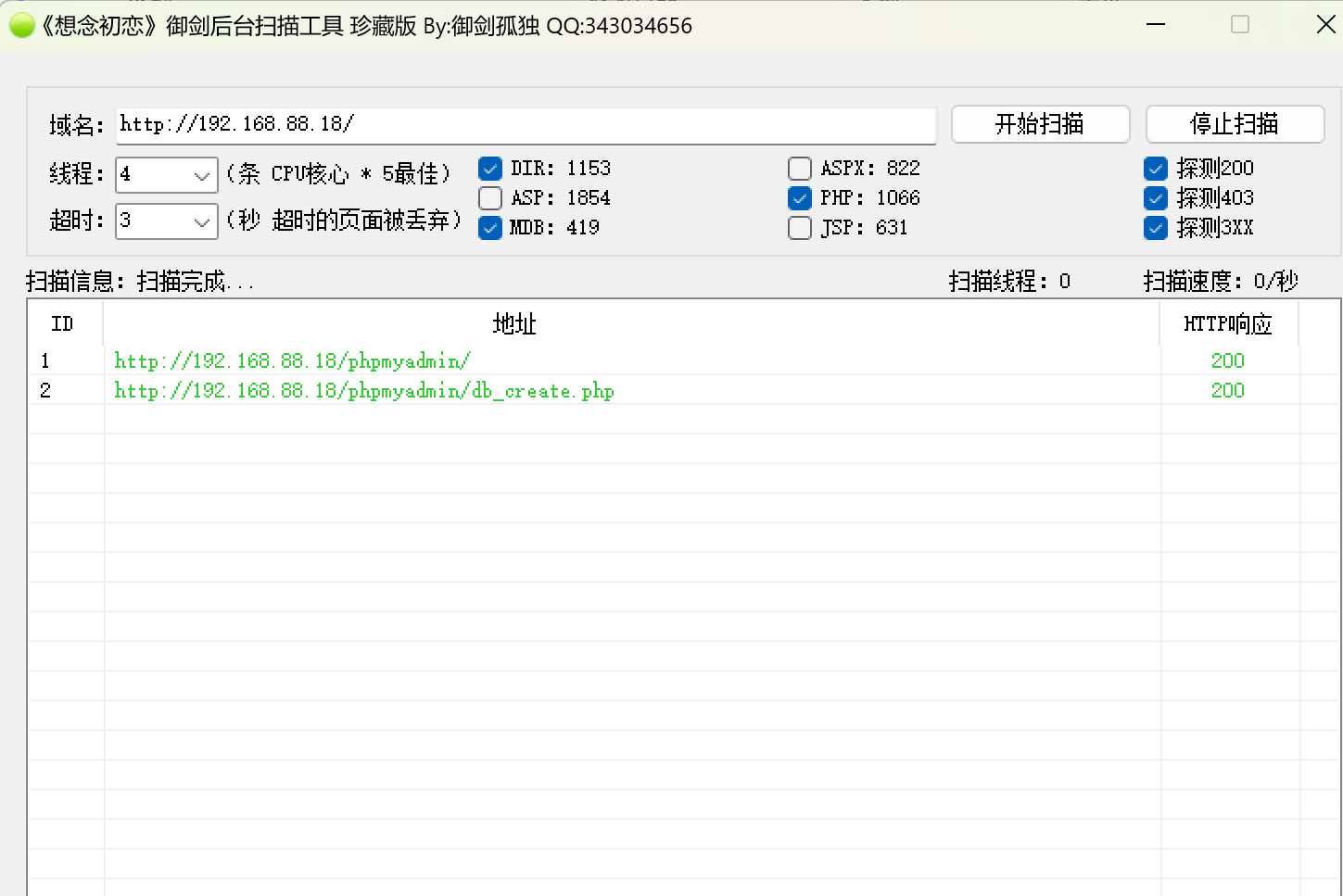The width and height of the screenshot is (1343, 896).
Task: Enable the JSP dictionary checkbox
Action: tap(800, 228)
